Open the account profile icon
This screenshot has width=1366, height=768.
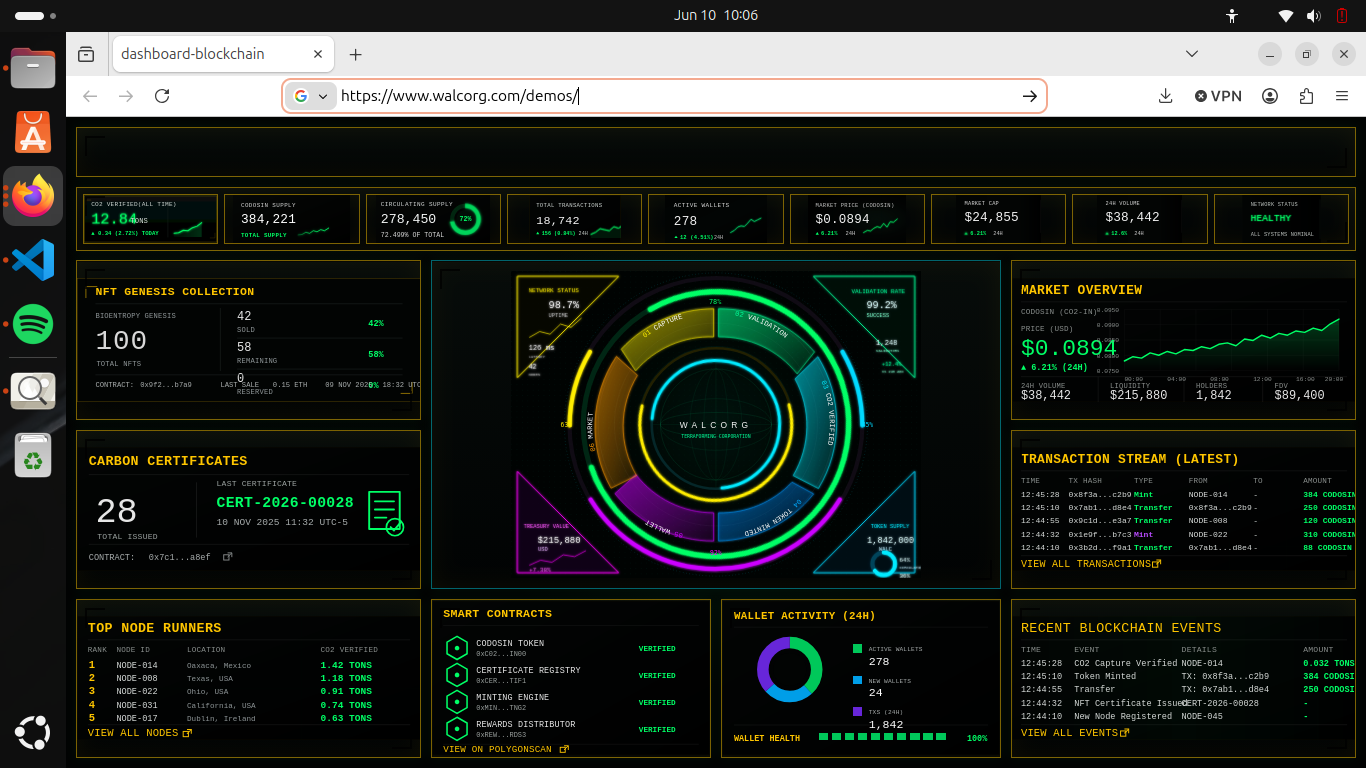pyautogui.click(x=1270, y=96)
